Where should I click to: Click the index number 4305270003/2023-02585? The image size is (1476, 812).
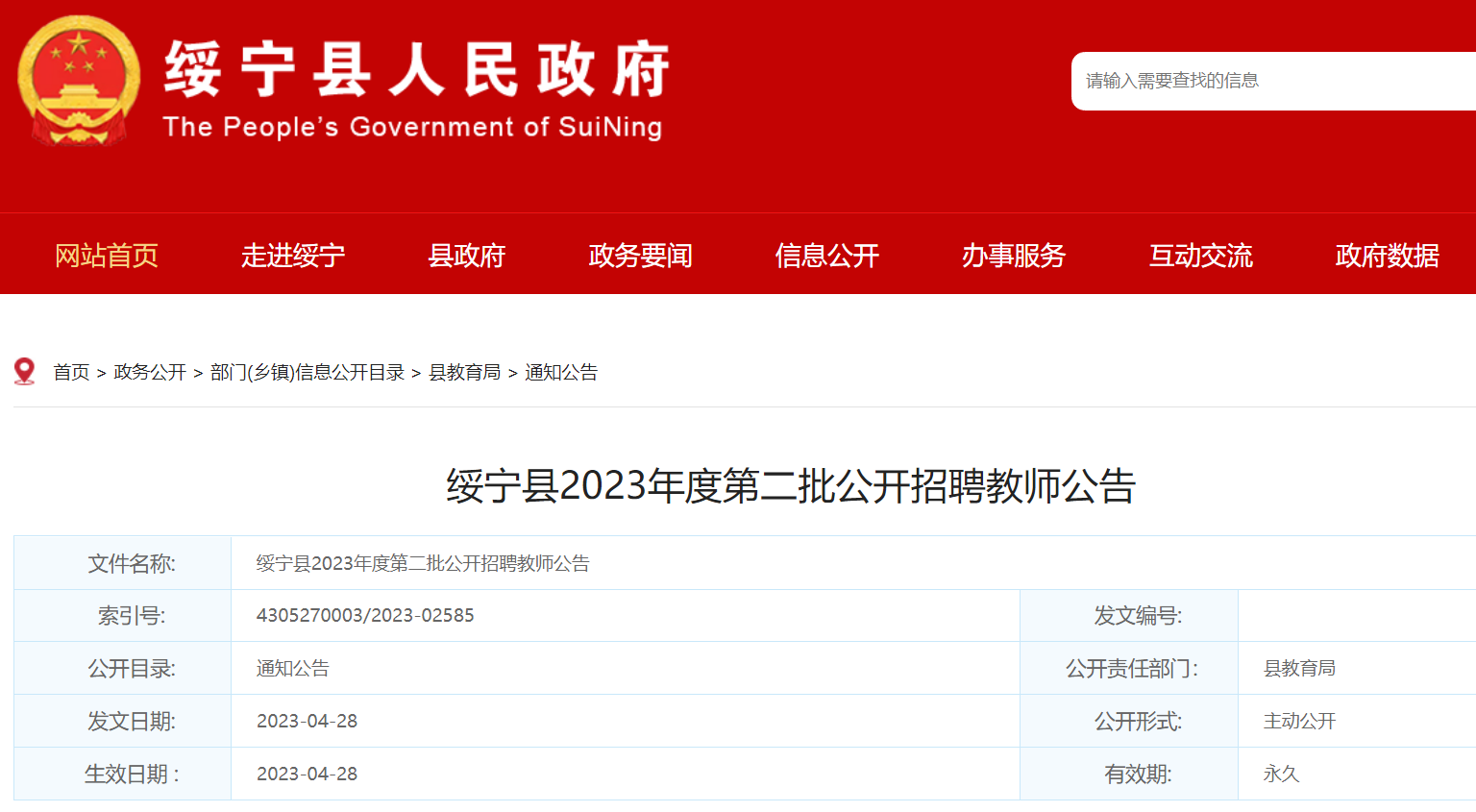pos(365,615)
